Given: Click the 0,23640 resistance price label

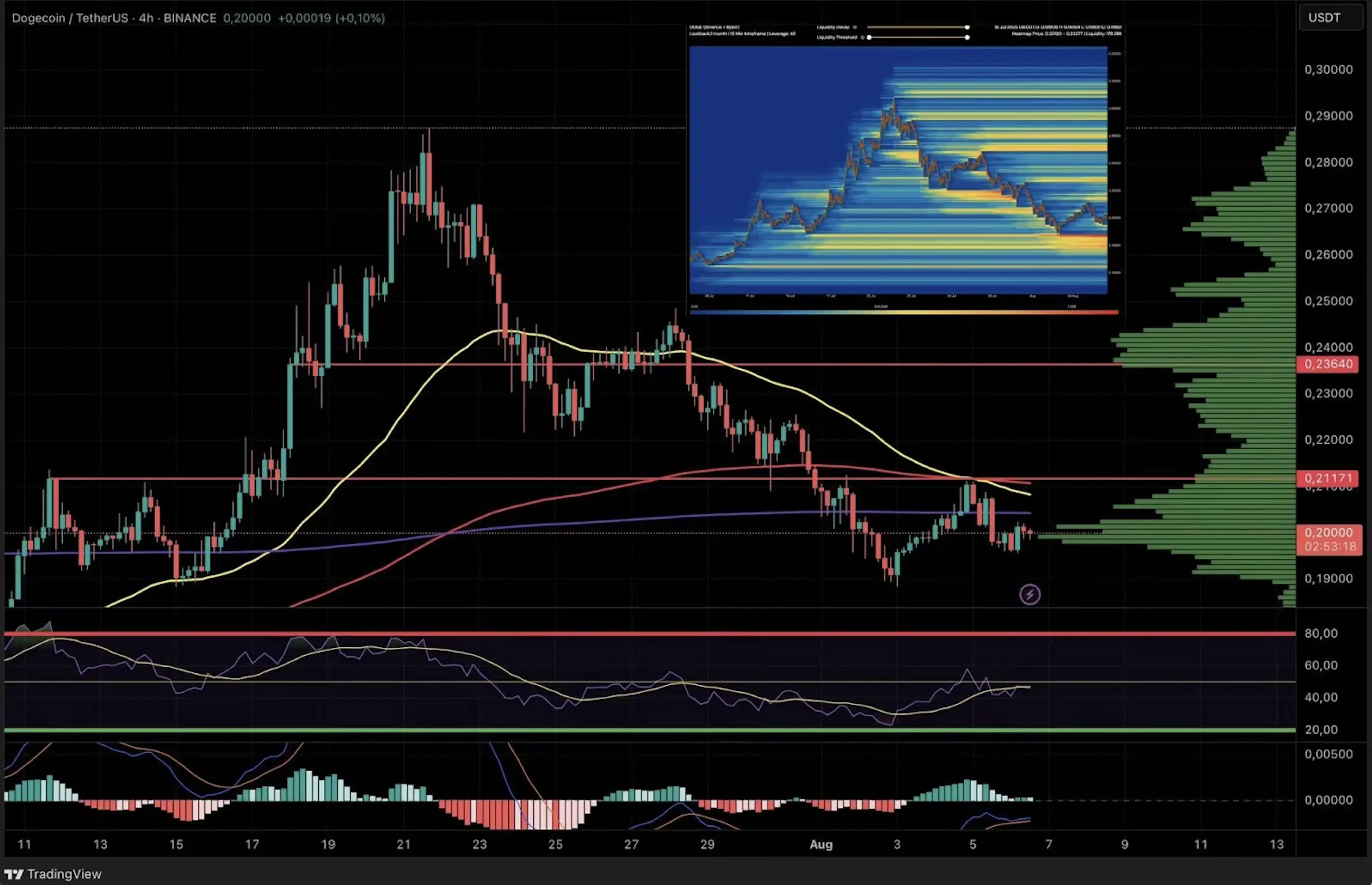Looking at the screenshot, I should point(1328,364).
